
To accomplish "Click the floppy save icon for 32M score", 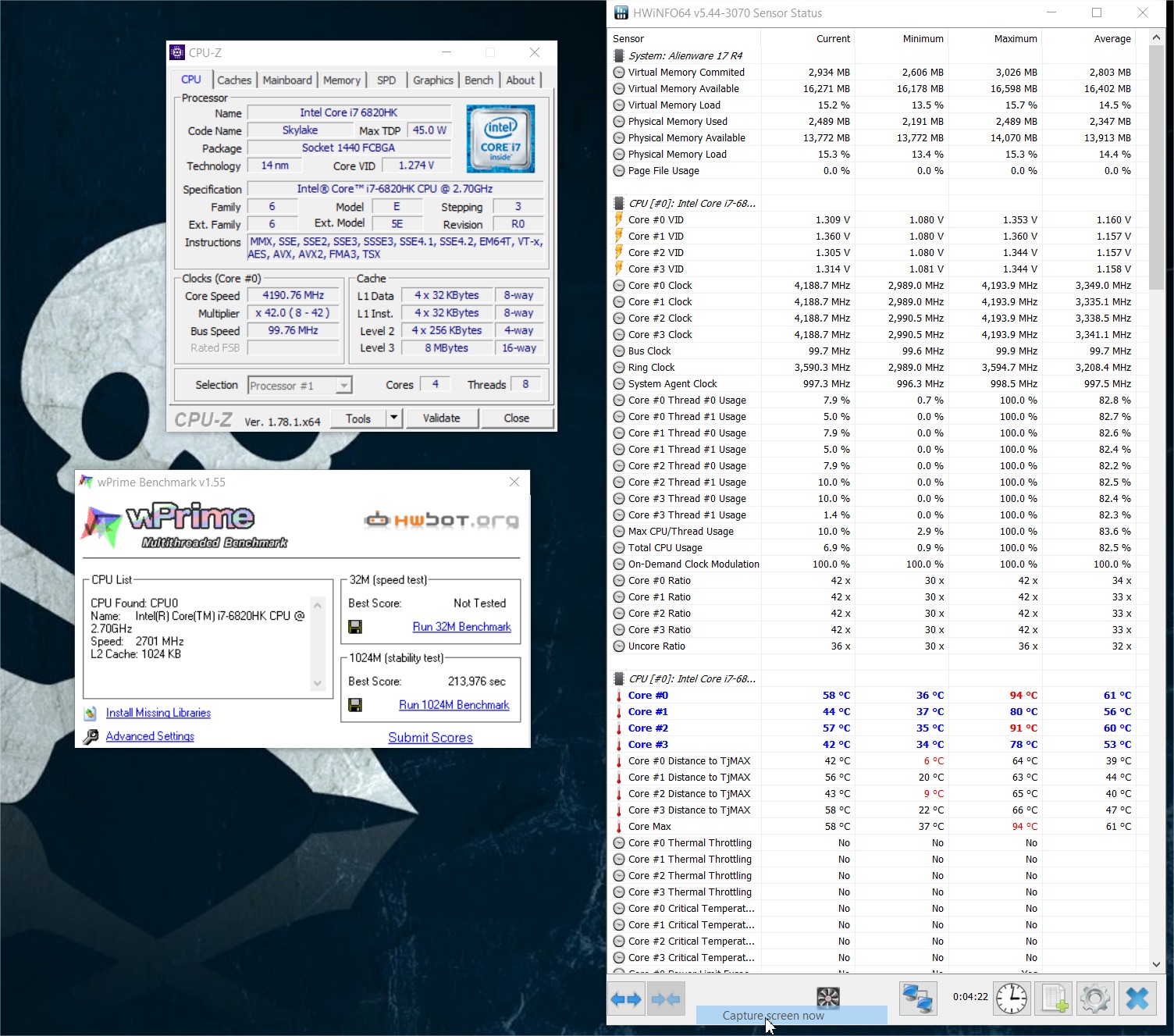I will [x=355, y=627].
